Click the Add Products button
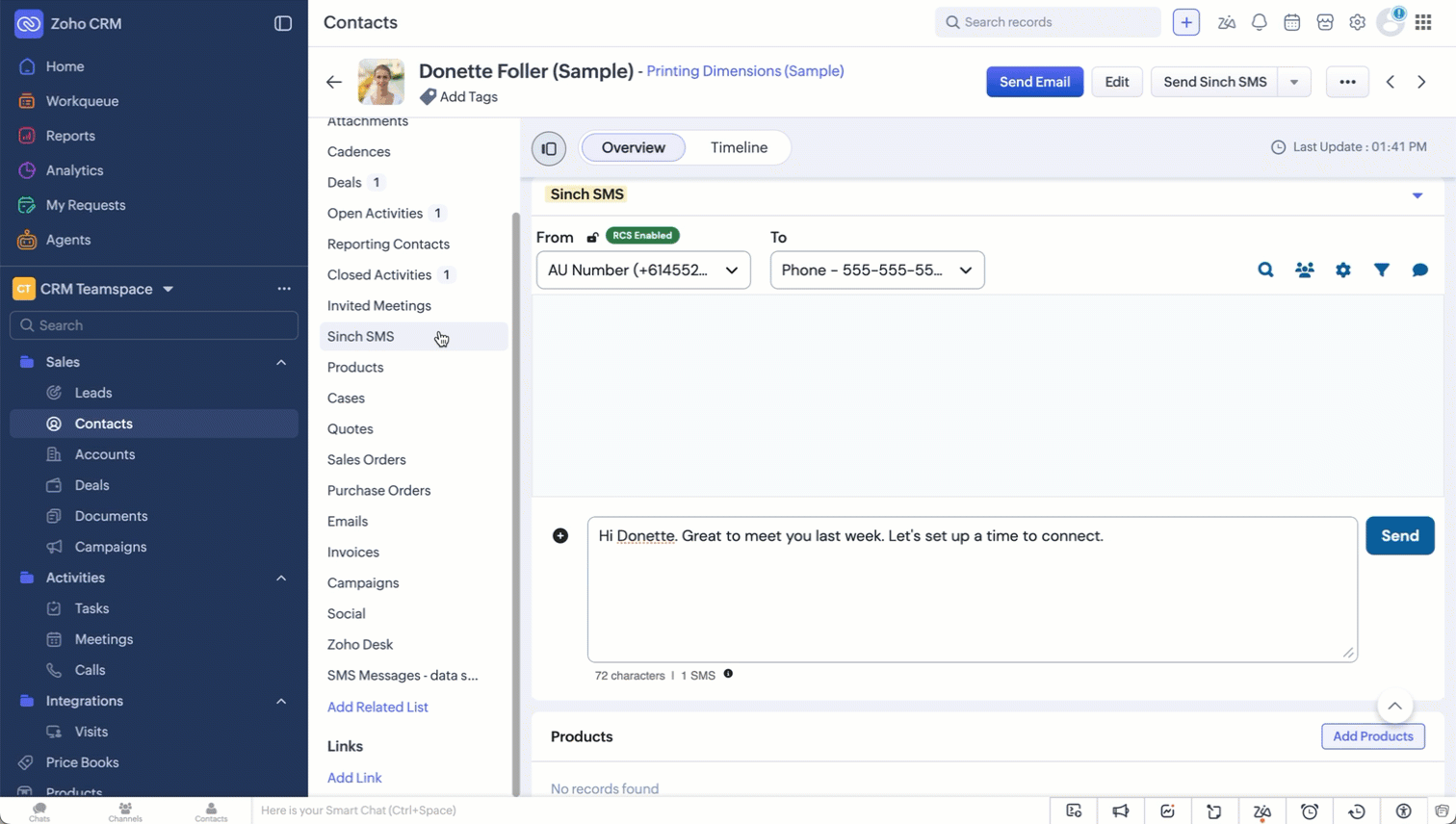1456x824 pixels. (1372, 736)
